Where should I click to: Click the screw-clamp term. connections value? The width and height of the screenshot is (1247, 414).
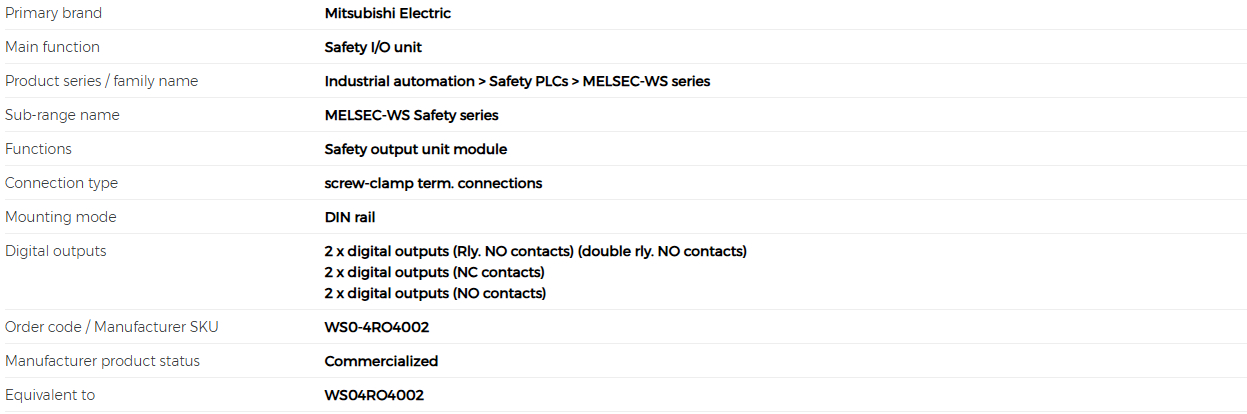(x=433, y=183)
